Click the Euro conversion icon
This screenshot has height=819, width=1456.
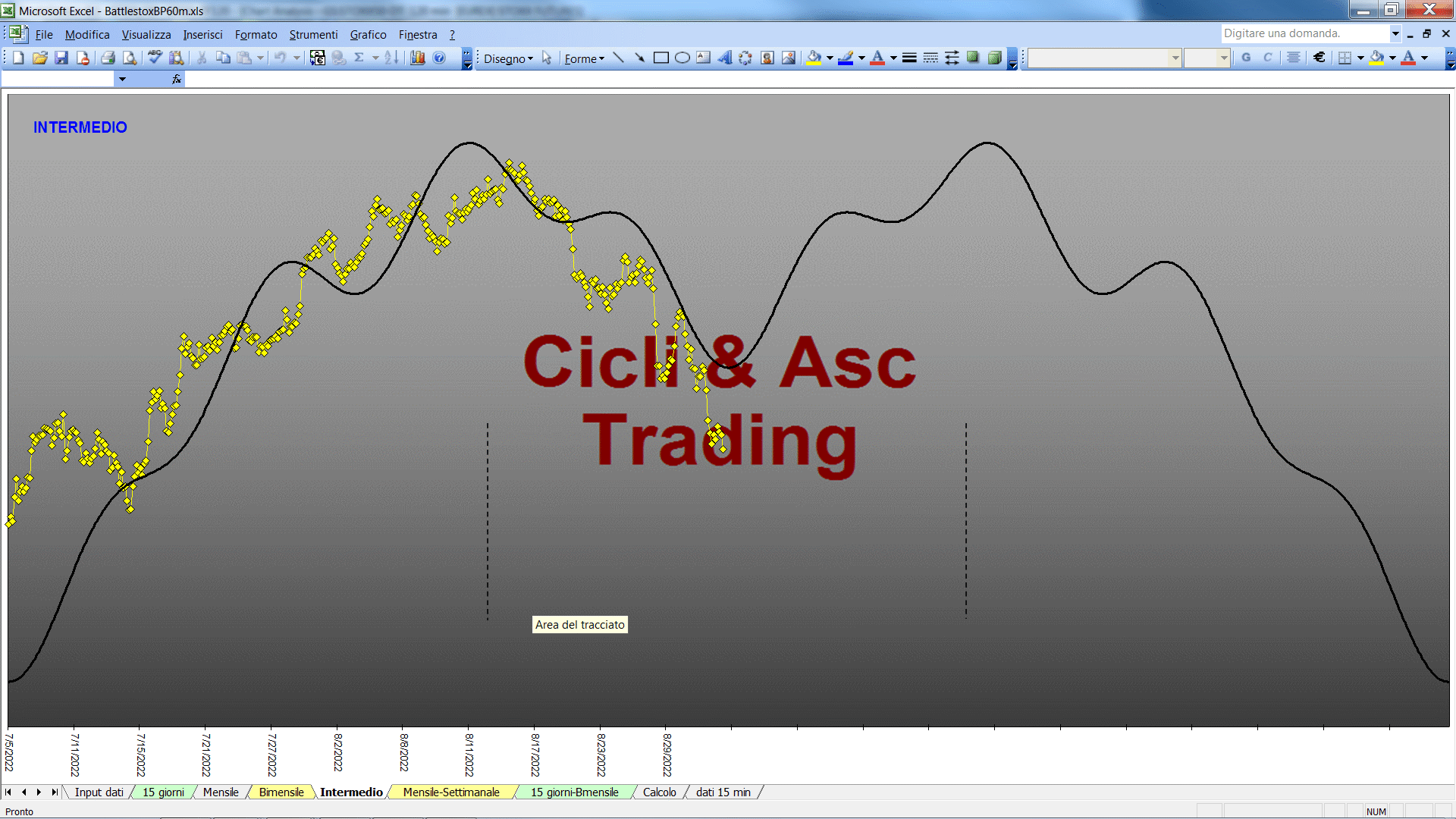(x=318, y=58)
